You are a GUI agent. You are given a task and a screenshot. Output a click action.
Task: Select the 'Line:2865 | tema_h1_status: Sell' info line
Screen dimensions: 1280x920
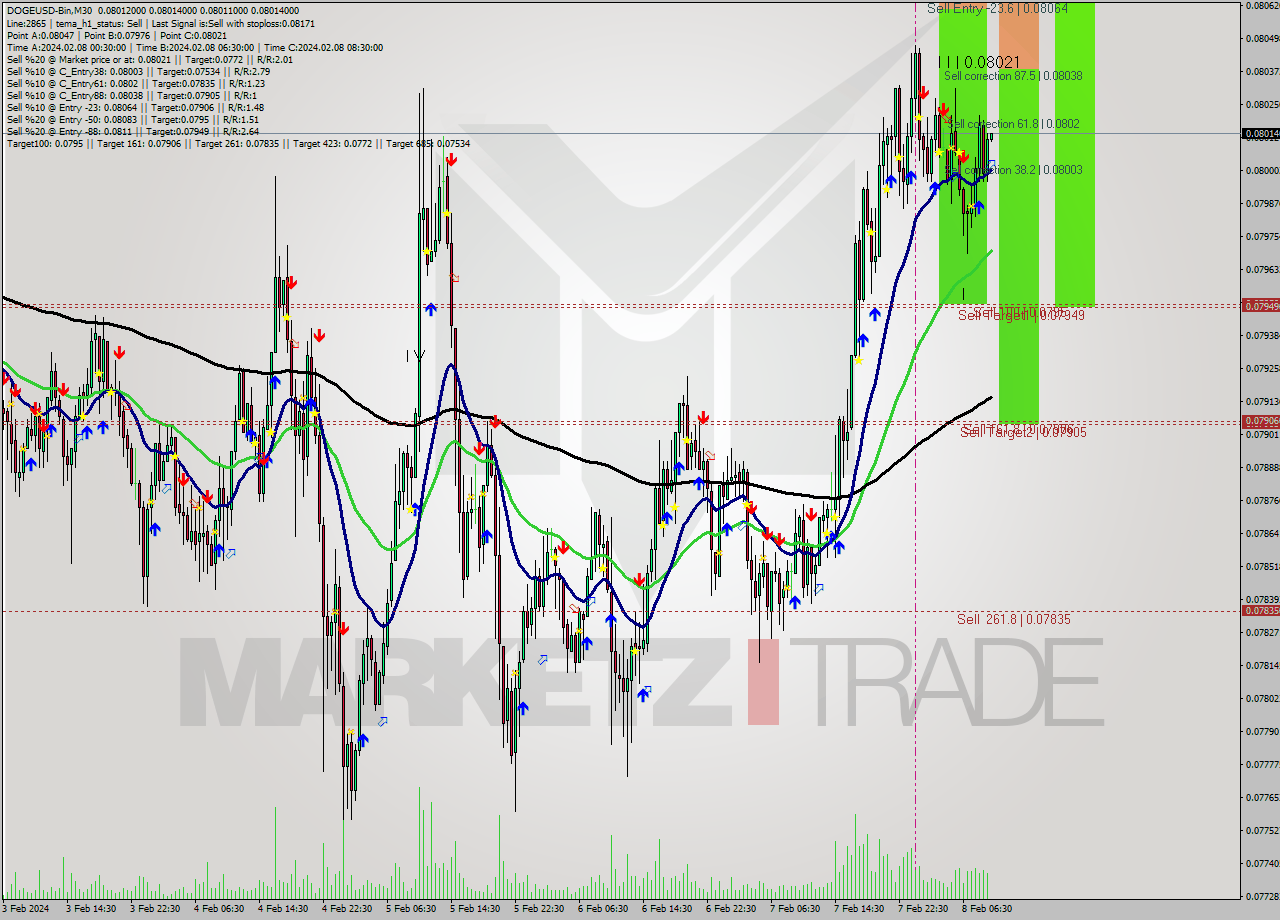click(x=160, y=22)
